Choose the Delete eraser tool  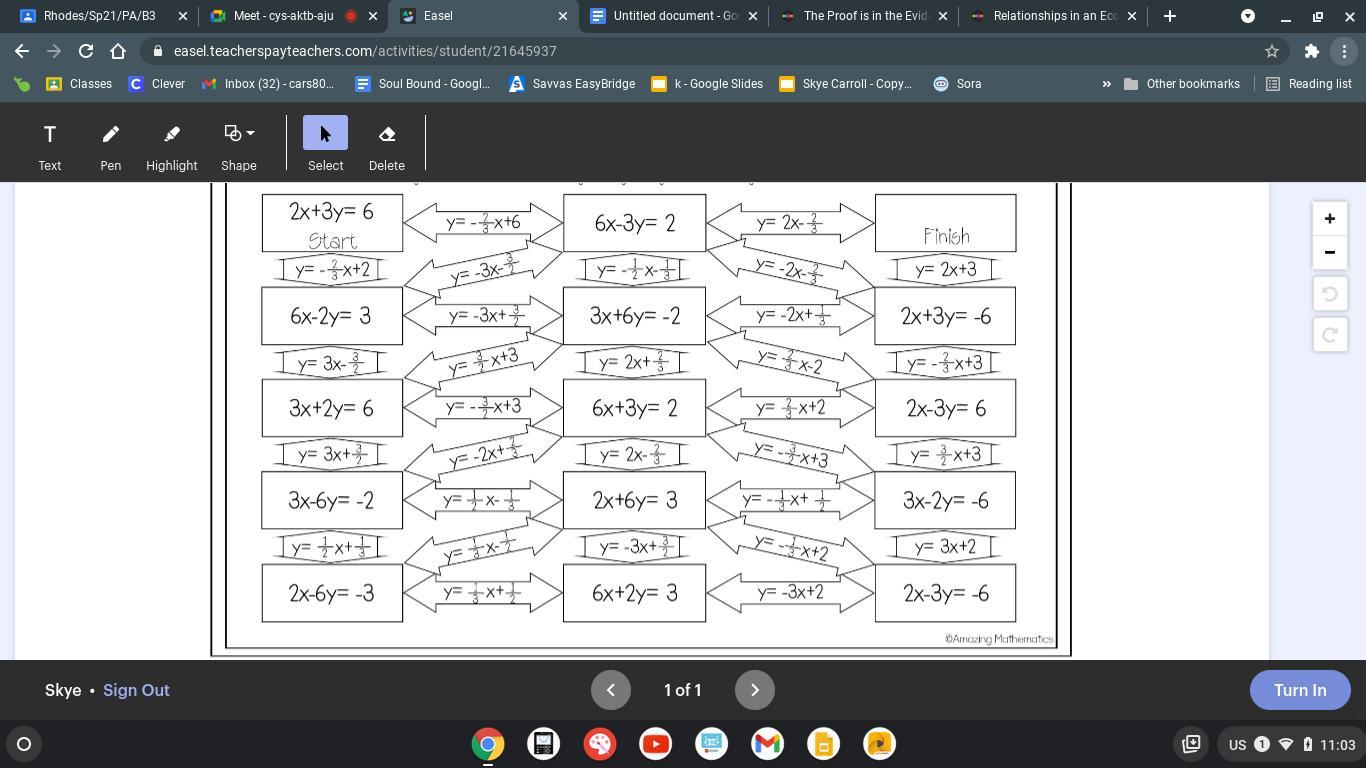386,145
